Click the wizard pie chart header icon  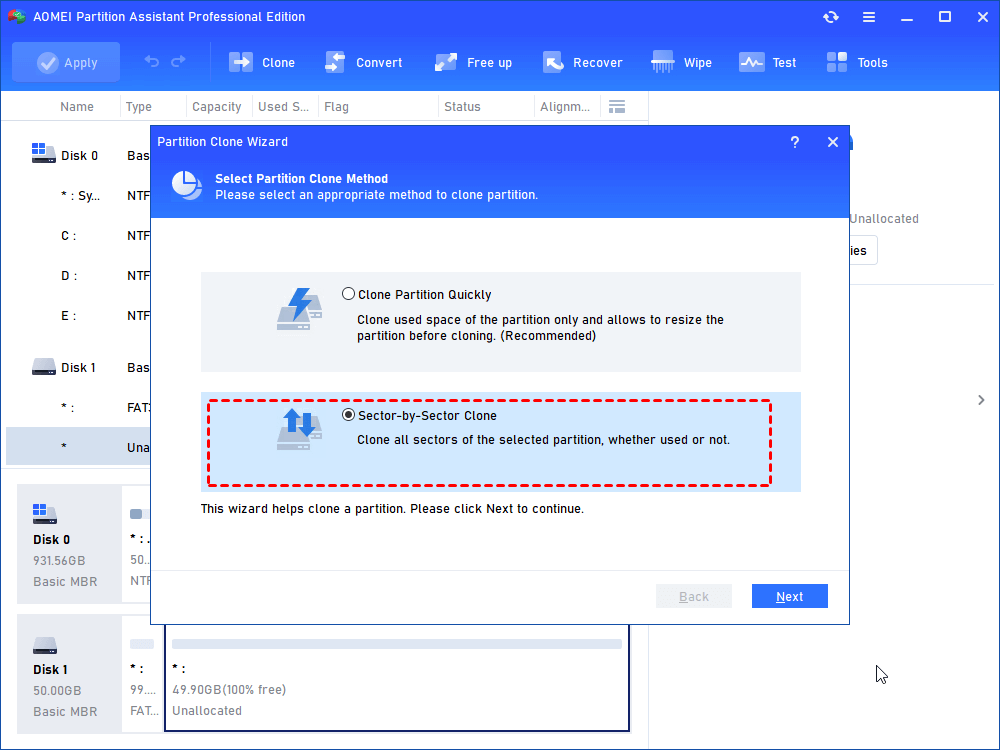pyautogui.click(x=186, y=186)
